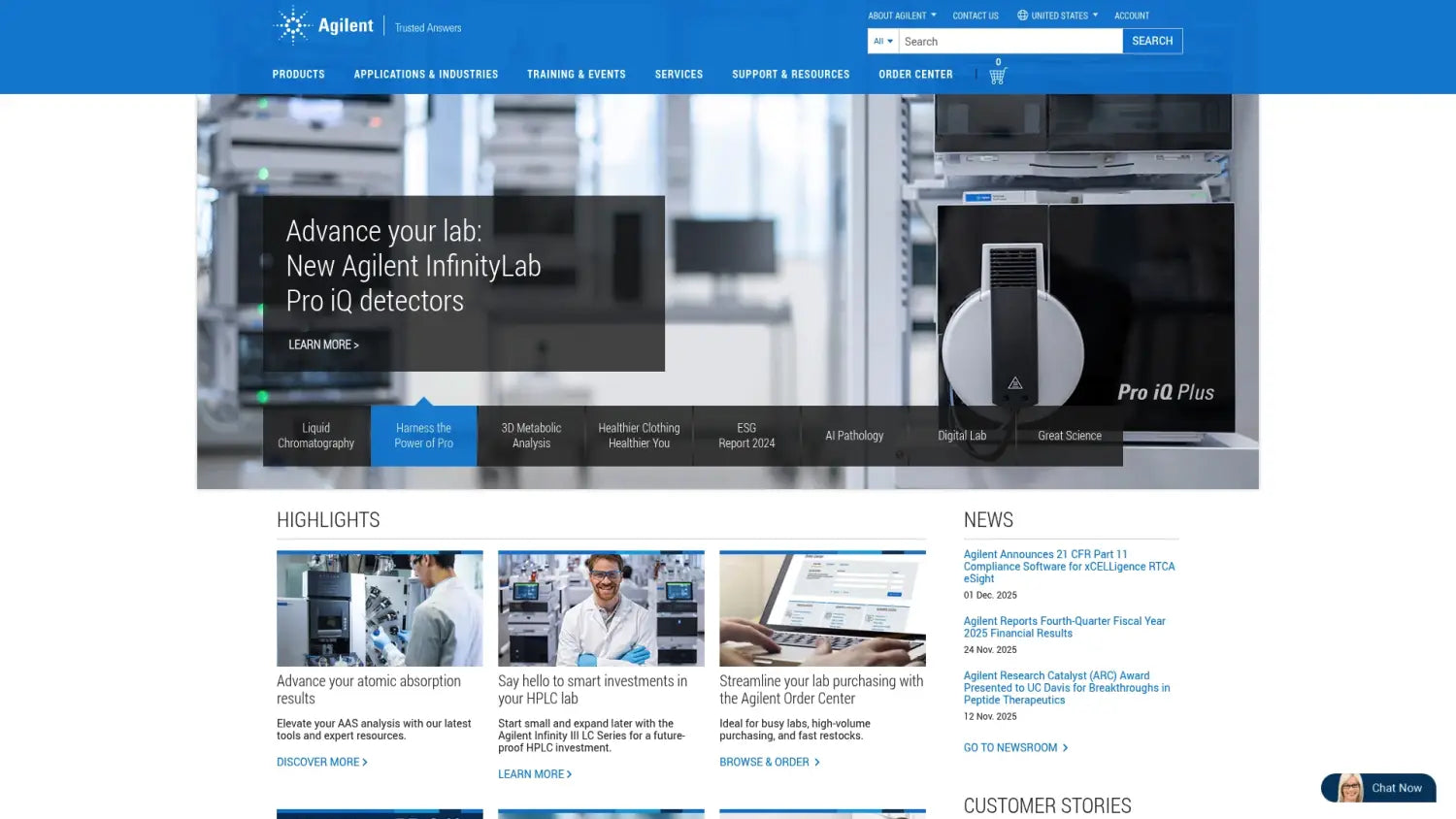This screenshot has height=819, width=1456.
Task: Click the NEWS section heading
Action: point(988,519)
